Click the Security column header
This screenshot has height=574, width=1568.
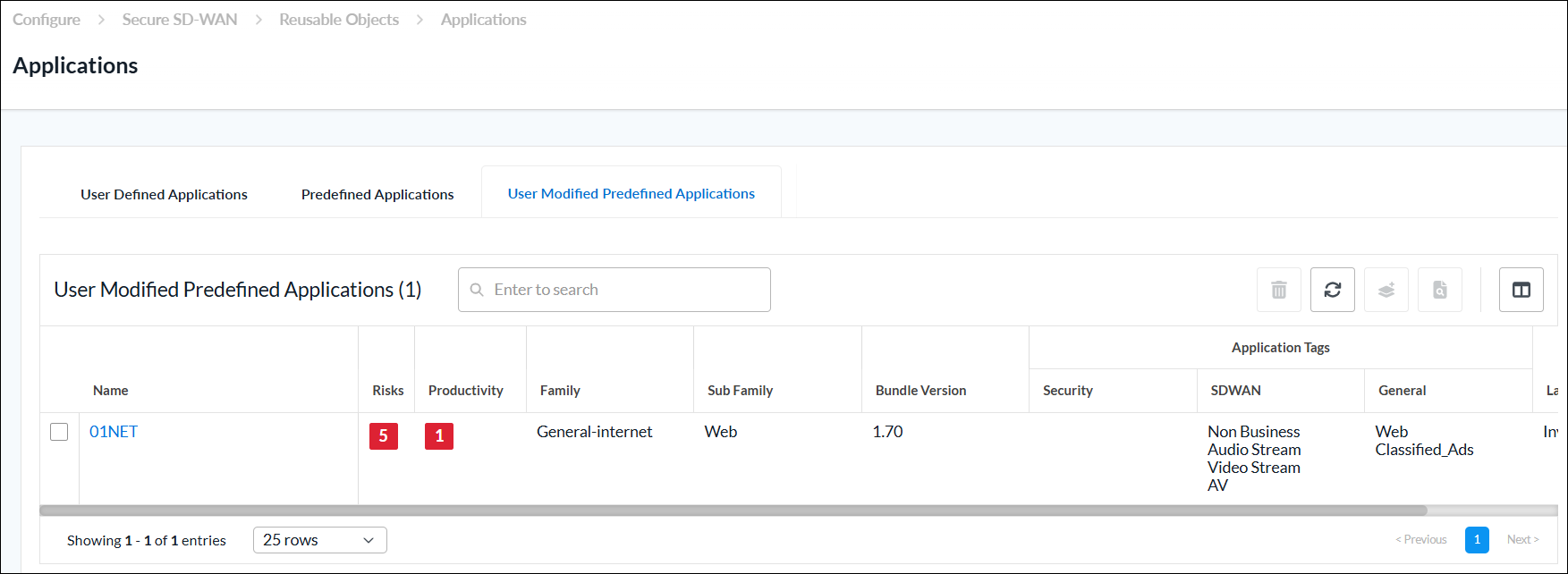[x=1068, y=391]
